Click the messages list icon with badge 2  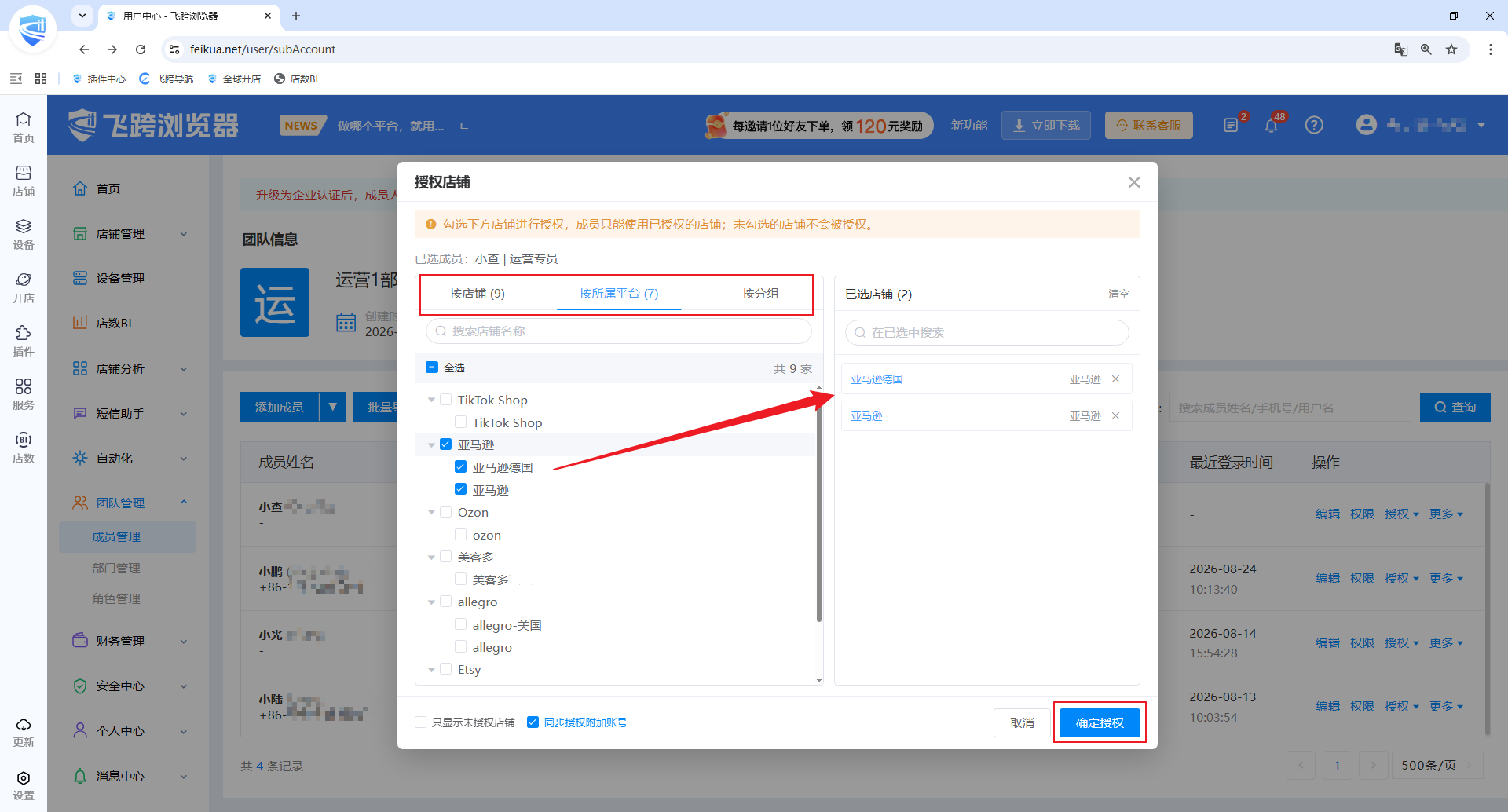point(1231,125)
